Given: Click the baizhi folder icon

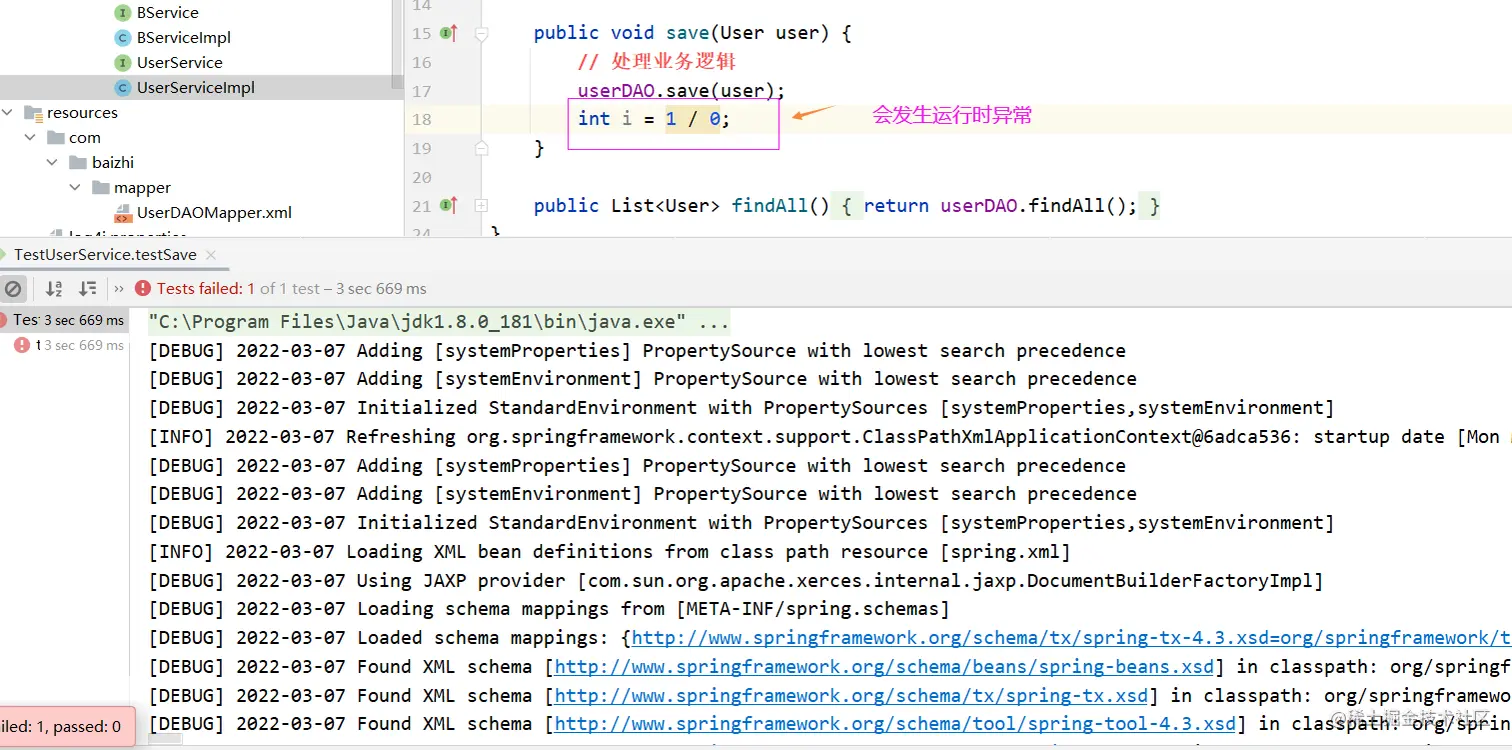Looking at the screenshot, I should point(79,163).
